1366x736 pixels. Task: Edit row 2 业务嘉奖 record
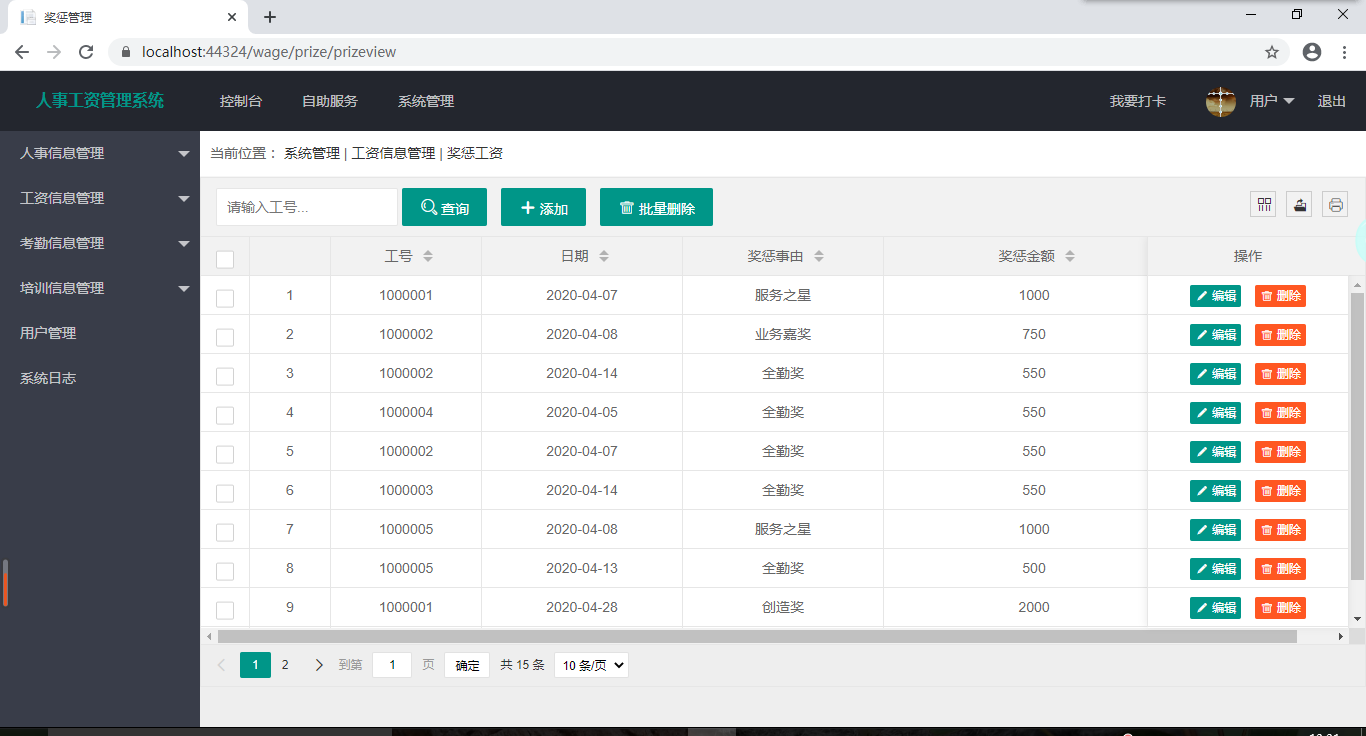(1215, 335)
